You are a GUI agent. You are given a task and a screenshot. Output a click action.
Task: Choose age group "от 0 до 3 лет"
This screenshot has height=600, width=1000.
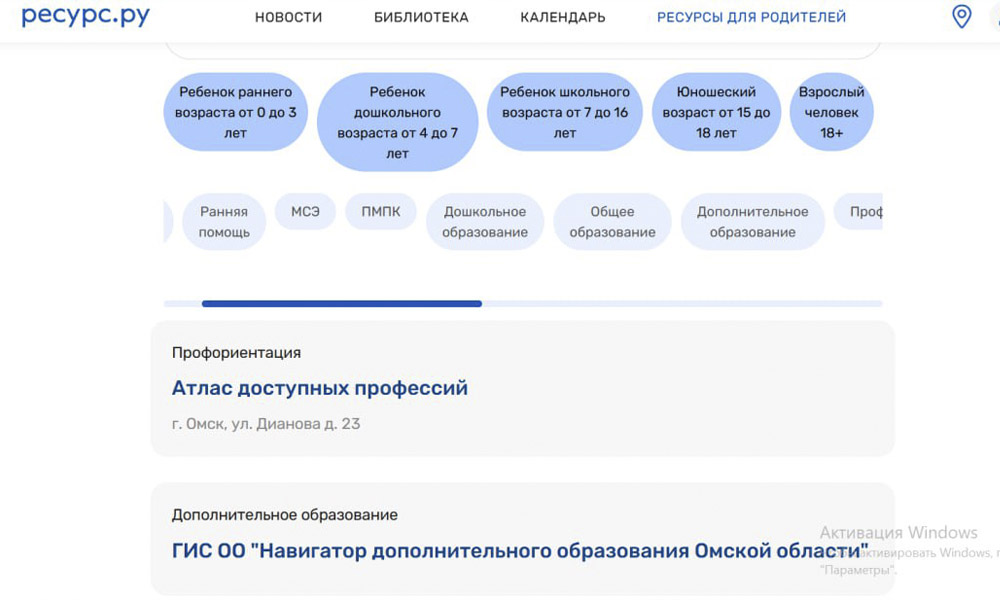point(235,112)
